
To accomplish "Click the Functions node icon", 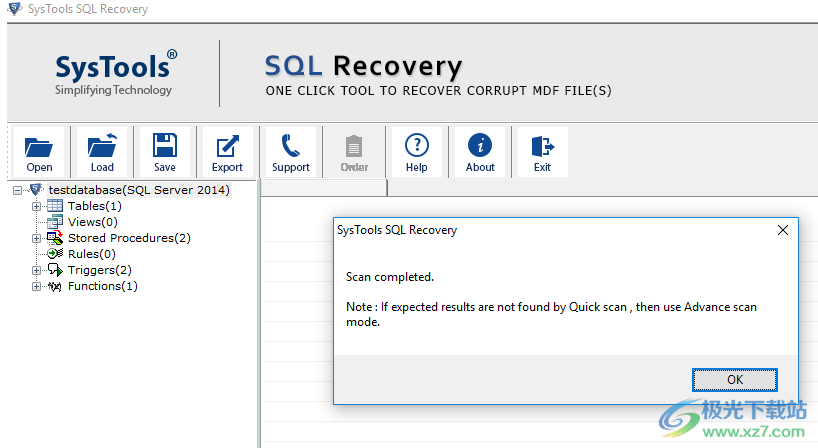I will click(x=55, y=286).
